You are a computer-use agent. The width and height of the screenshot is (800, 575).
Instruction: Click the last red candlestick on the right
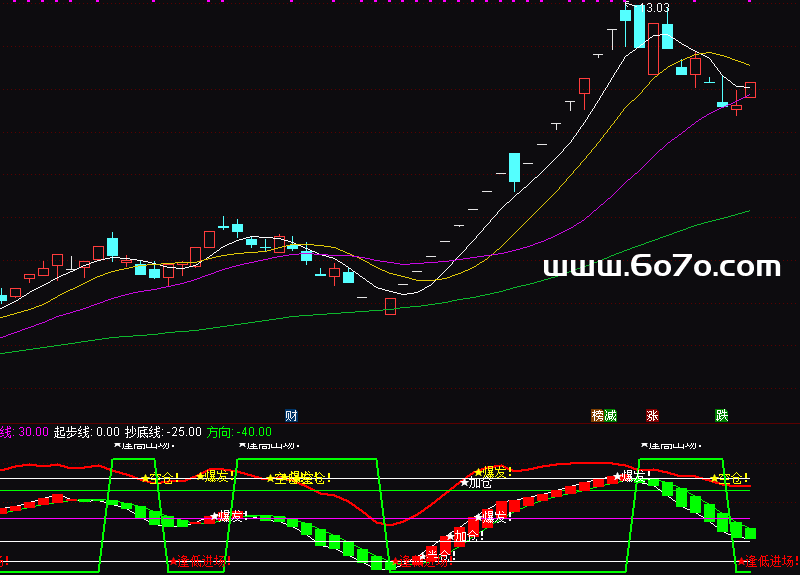pos(750,90)
